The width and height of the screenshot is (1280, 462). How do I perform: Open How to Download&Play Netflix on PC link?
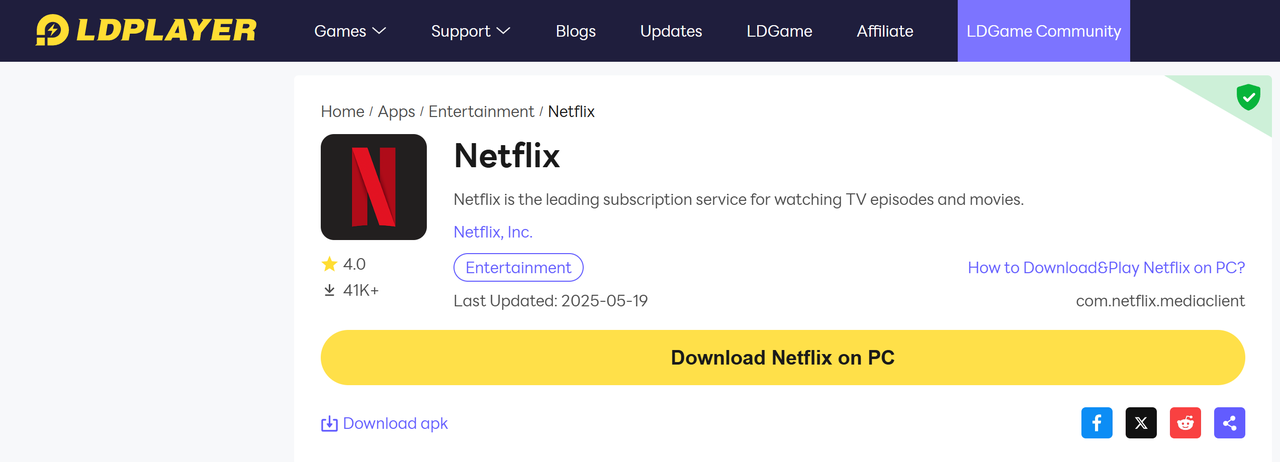(1106, 267)
